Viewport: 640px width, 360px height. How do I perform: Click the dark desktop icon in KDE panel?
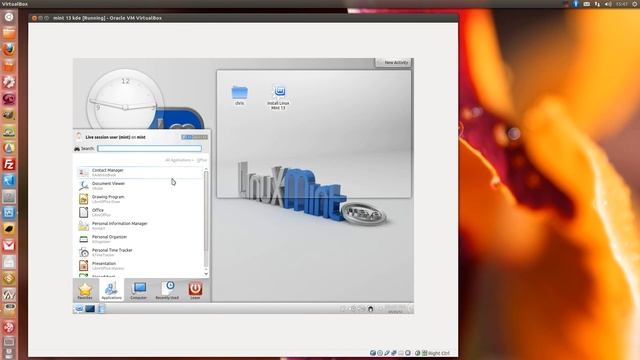coord(90,309)
